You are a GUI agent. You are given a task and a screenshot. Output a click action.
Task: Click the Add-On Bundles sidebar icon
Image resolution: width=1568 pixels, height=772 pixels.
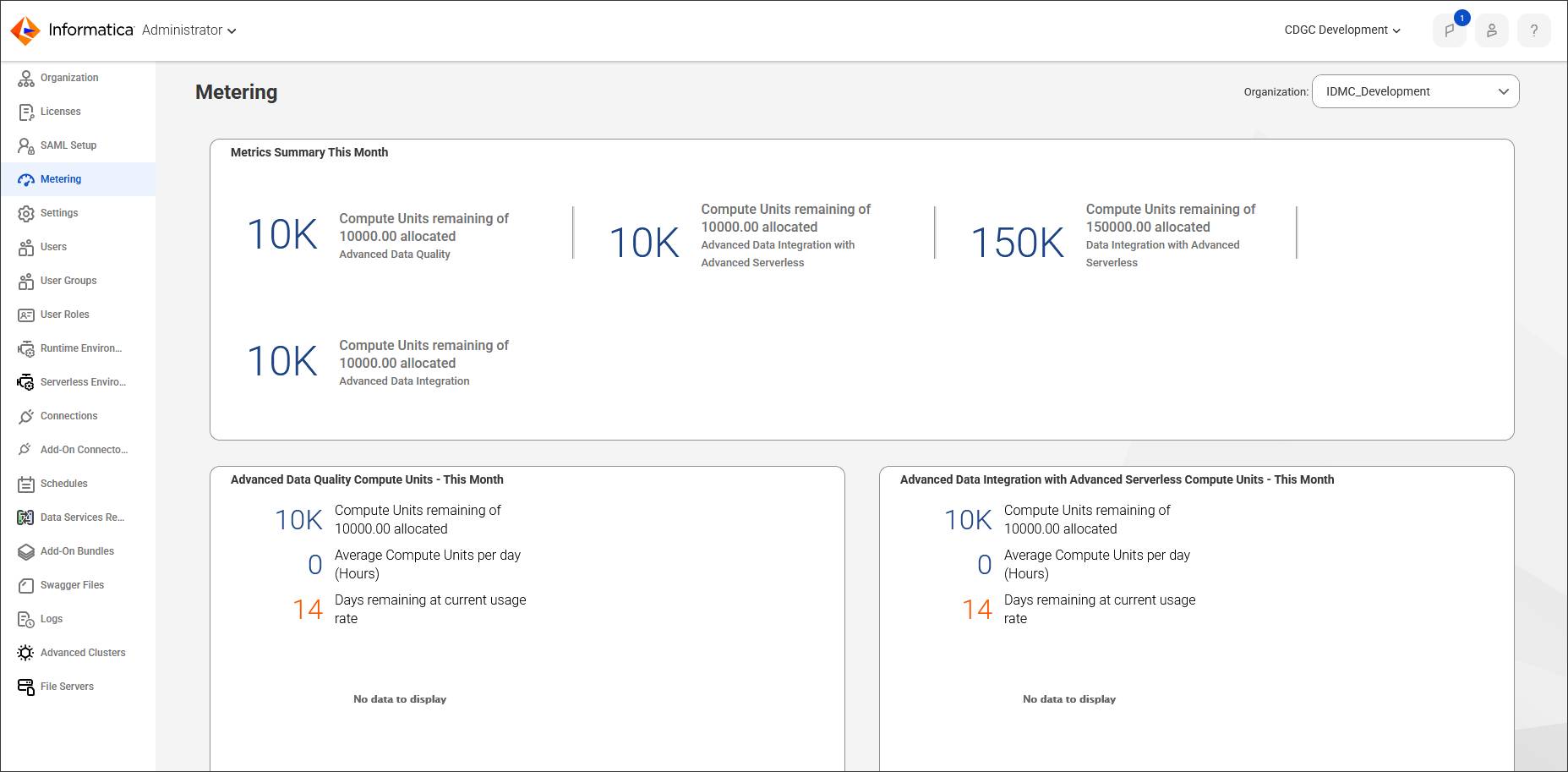click(26, 551)
